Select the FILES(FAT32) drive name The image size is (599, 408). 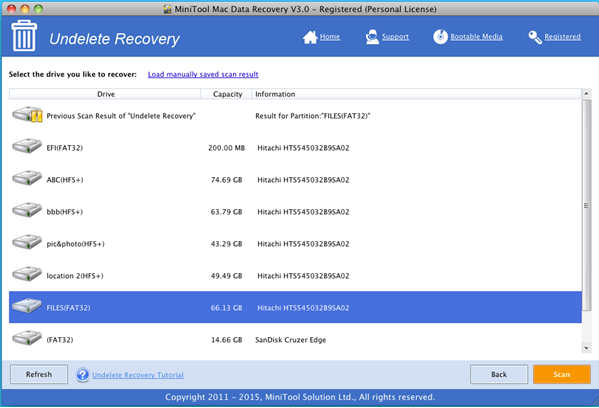coord(68,308)
